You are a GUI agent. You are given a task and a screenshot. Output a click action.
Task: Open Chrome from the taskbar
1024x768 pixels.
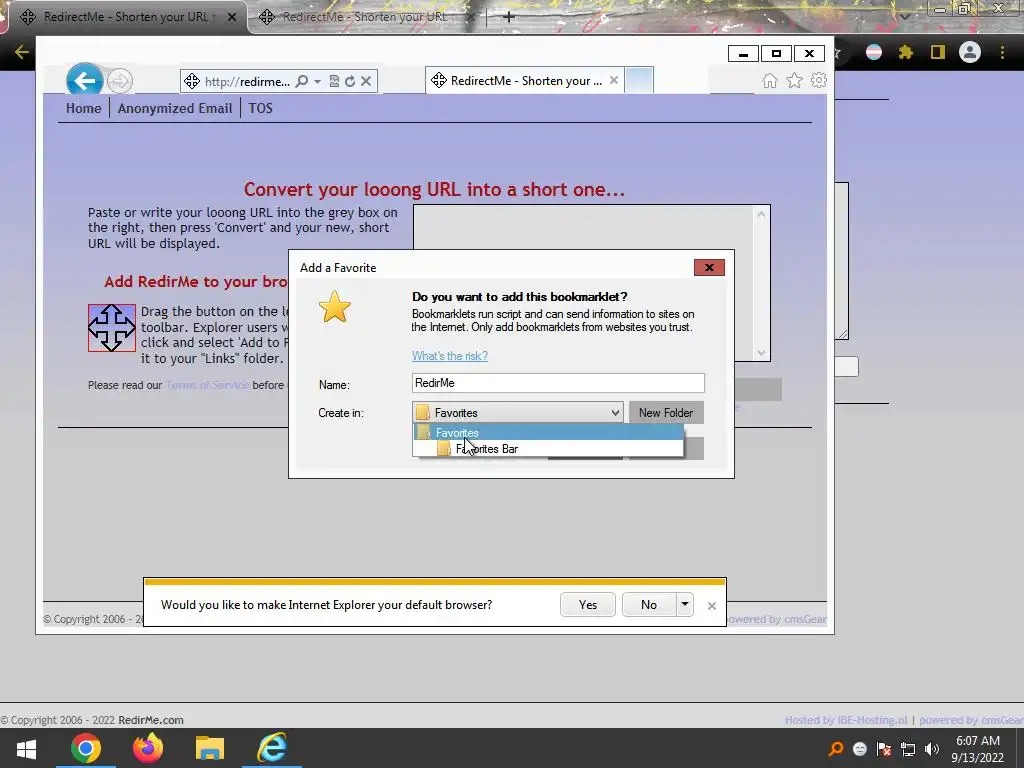coord(86,748)
